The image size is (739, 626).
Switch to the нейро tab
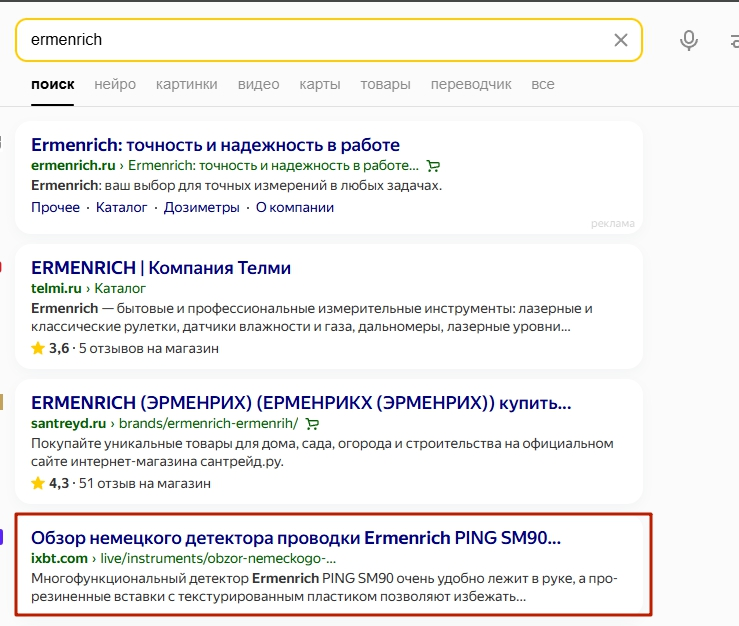pos(115,84)
